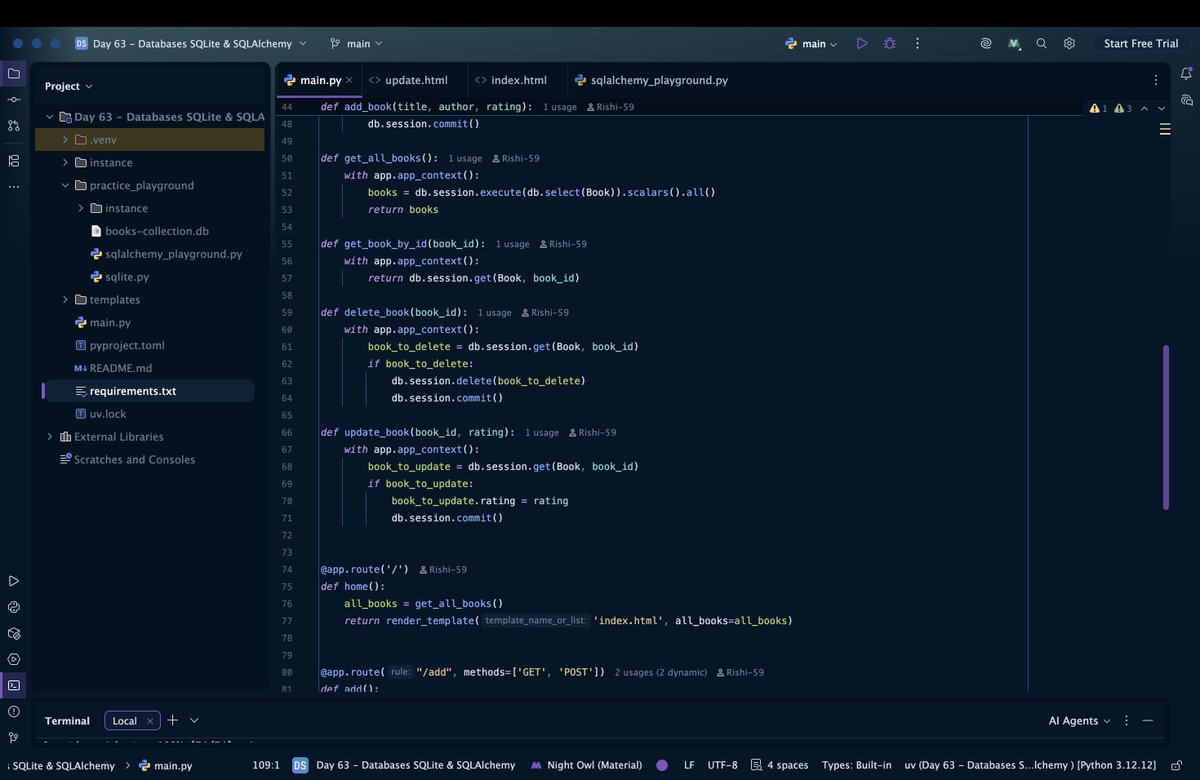Open Terminal options ellipsis menu
This screenshot has width=1200, height=780.
(1125, 720)
